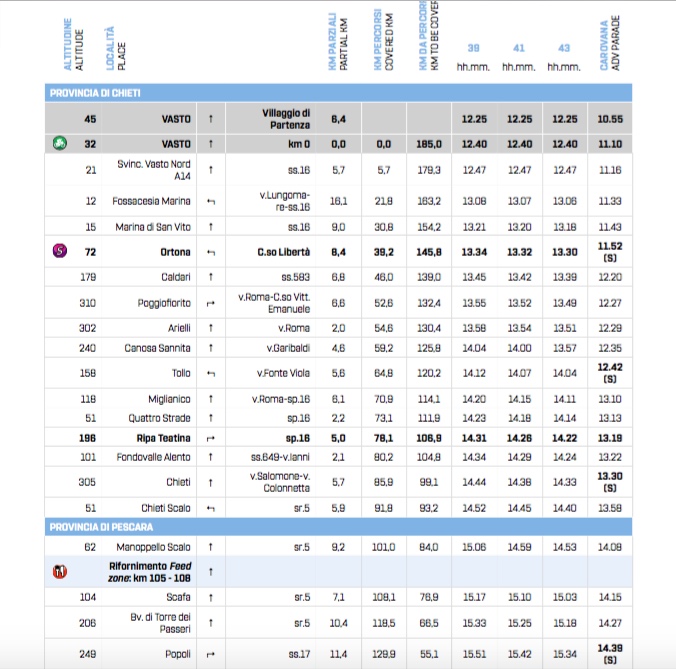Click the CAROVANA ADV PARADE column header
This screenshot has width=676, height=669.
coord(610,43)
